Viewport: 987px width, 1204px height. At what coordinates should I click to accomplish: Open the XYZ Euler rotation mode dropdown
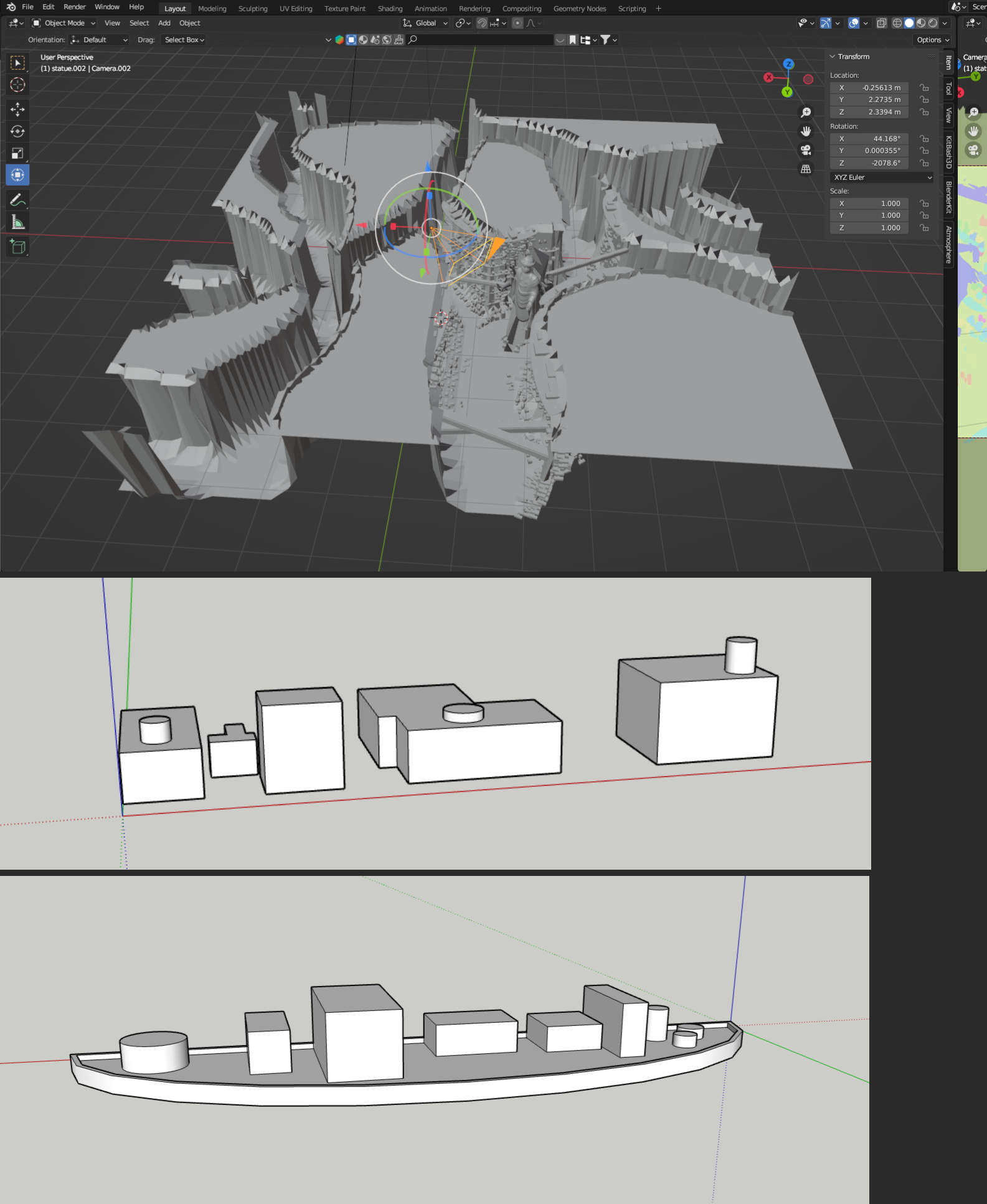(882, 177)
